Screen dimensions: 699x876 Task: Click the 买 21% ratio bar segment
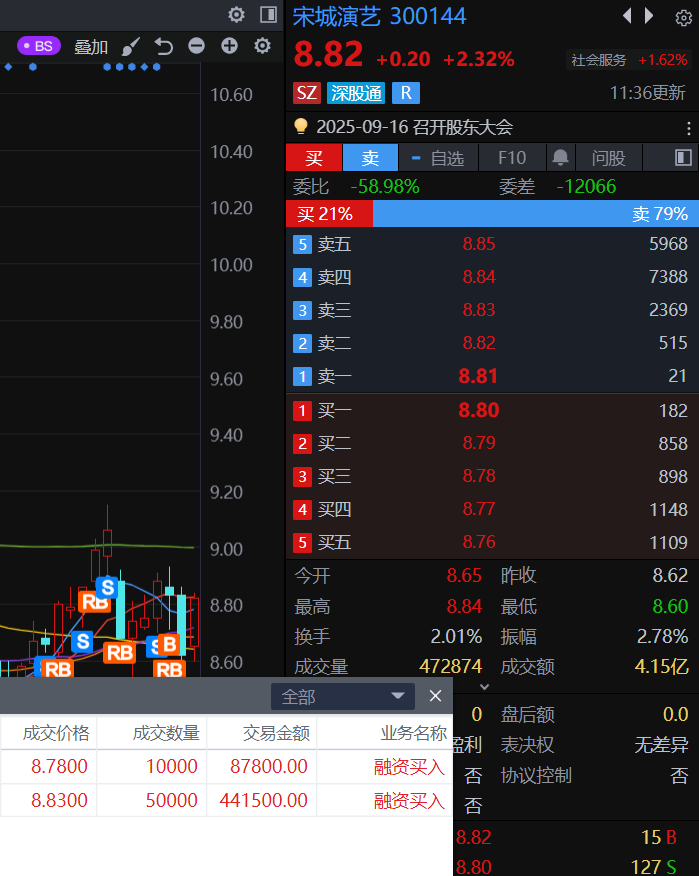click(329, 213)
